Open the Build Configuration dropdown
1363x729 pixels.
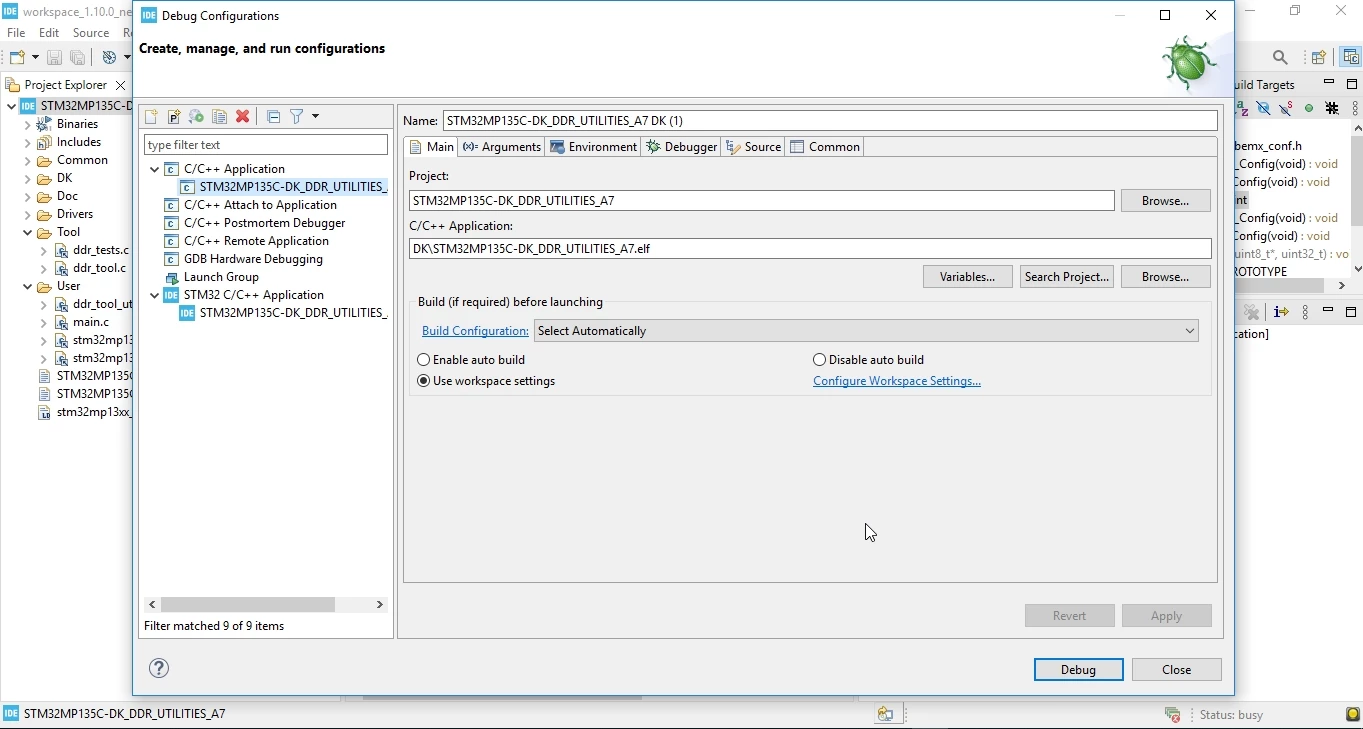[x=867, y=331]
